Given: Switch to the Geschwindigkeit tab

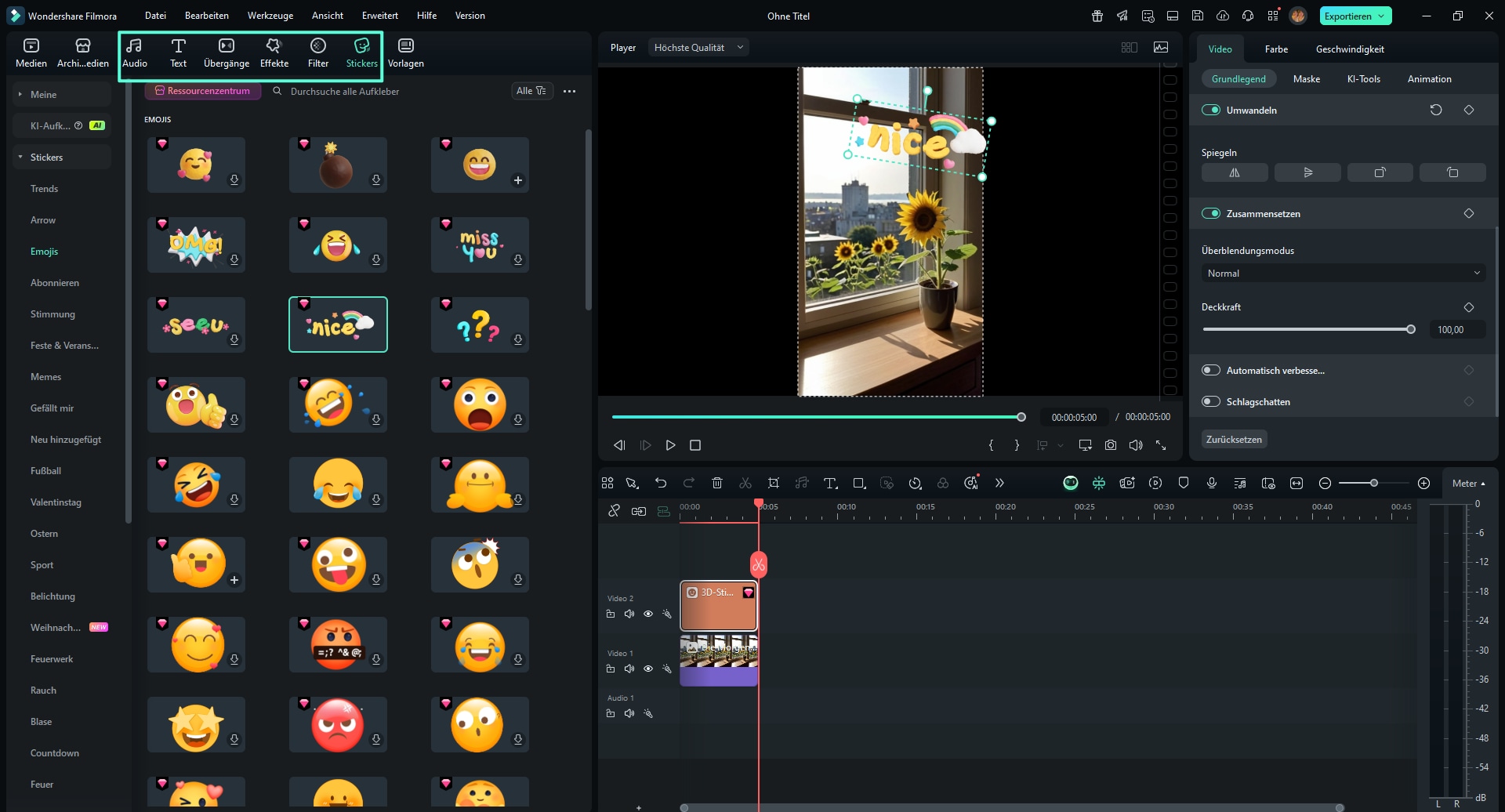Looking at the screenshot, I should [x=1350, y=49].
